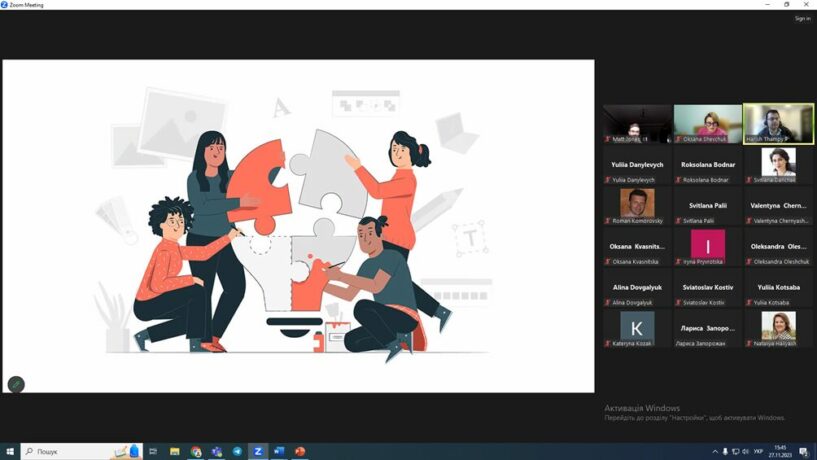Open PowerPoint from the taskbar
Viewport: 817px width, 460px height.
tap(300, 452)
